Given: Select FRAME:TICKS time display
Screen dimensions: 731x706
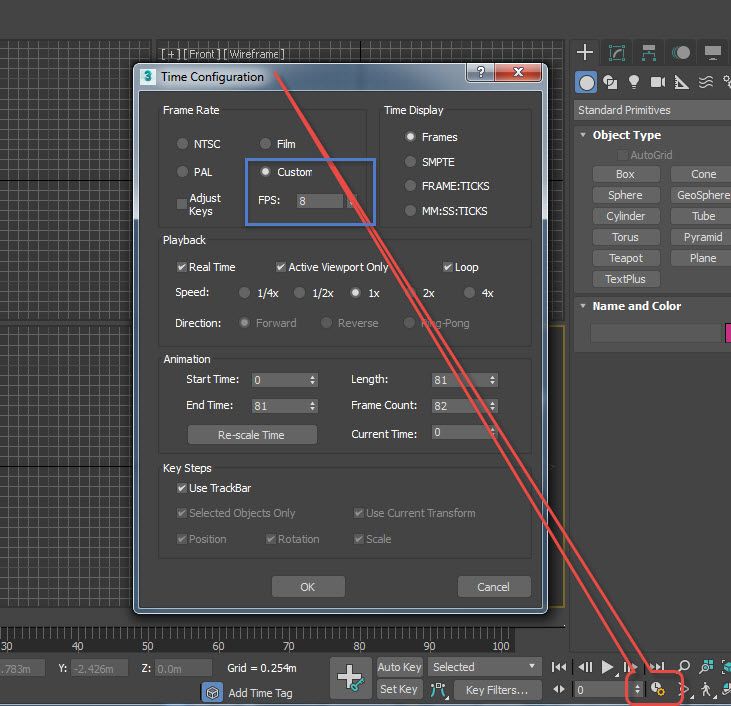Looking at the screenshot, I should [410, 186].
